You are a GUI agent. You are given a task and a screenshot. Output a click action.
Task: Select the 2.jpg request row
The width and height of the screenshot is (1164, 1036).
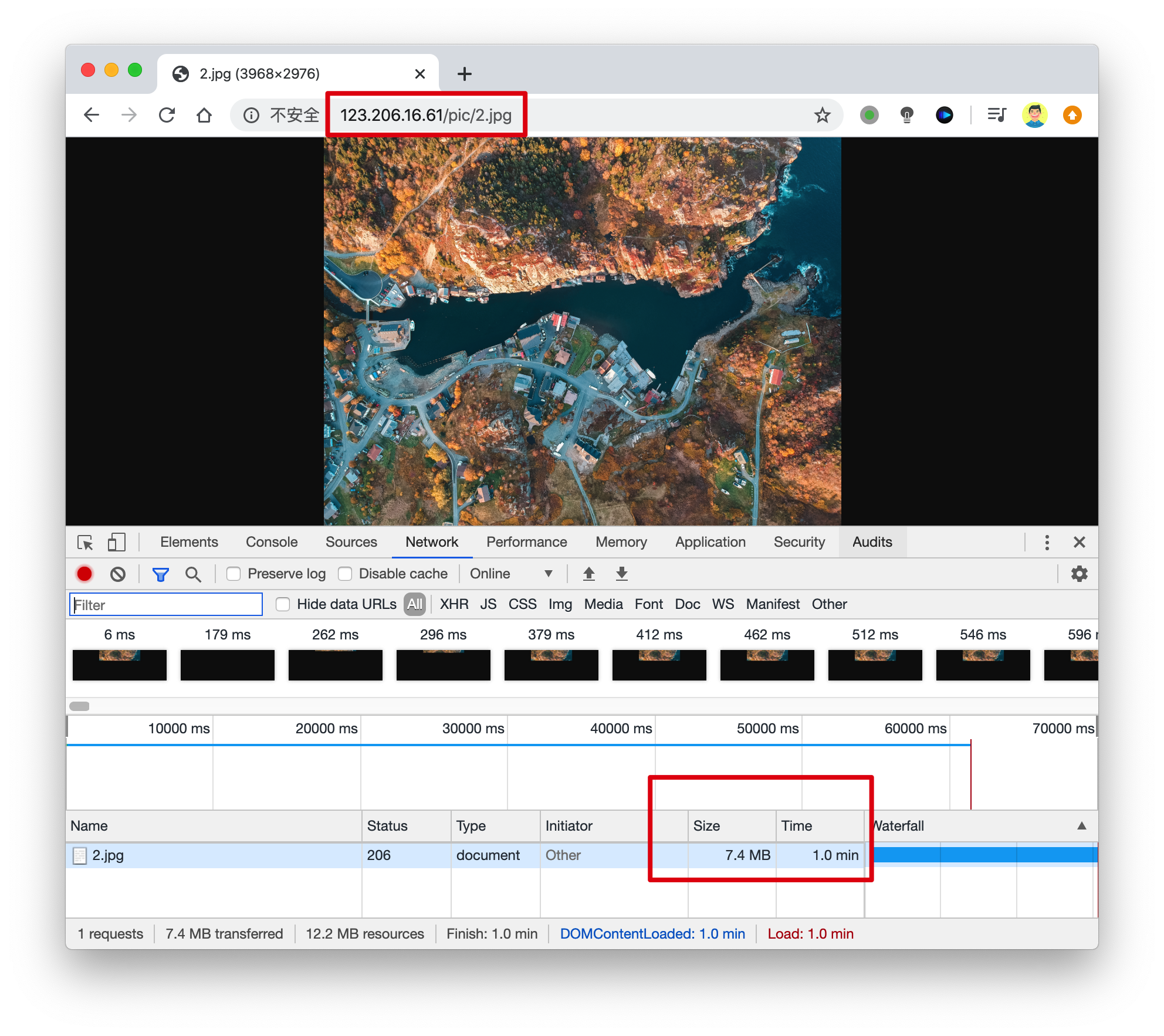[x=582, y=855]
